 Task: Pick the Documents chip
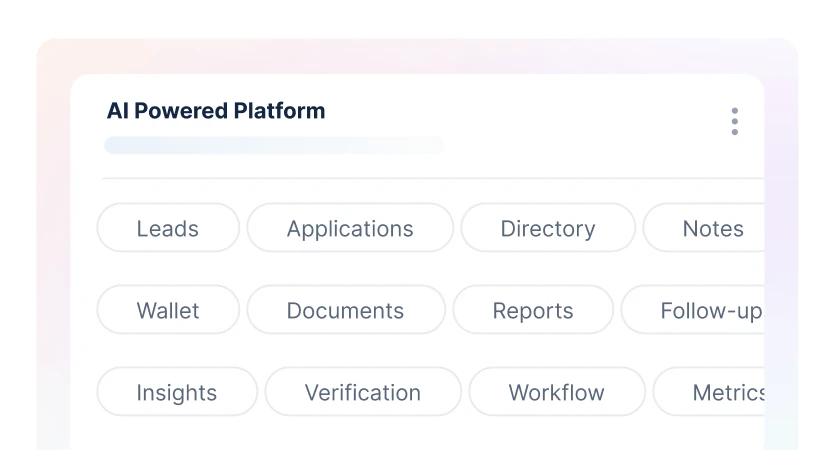pos(345,310)
